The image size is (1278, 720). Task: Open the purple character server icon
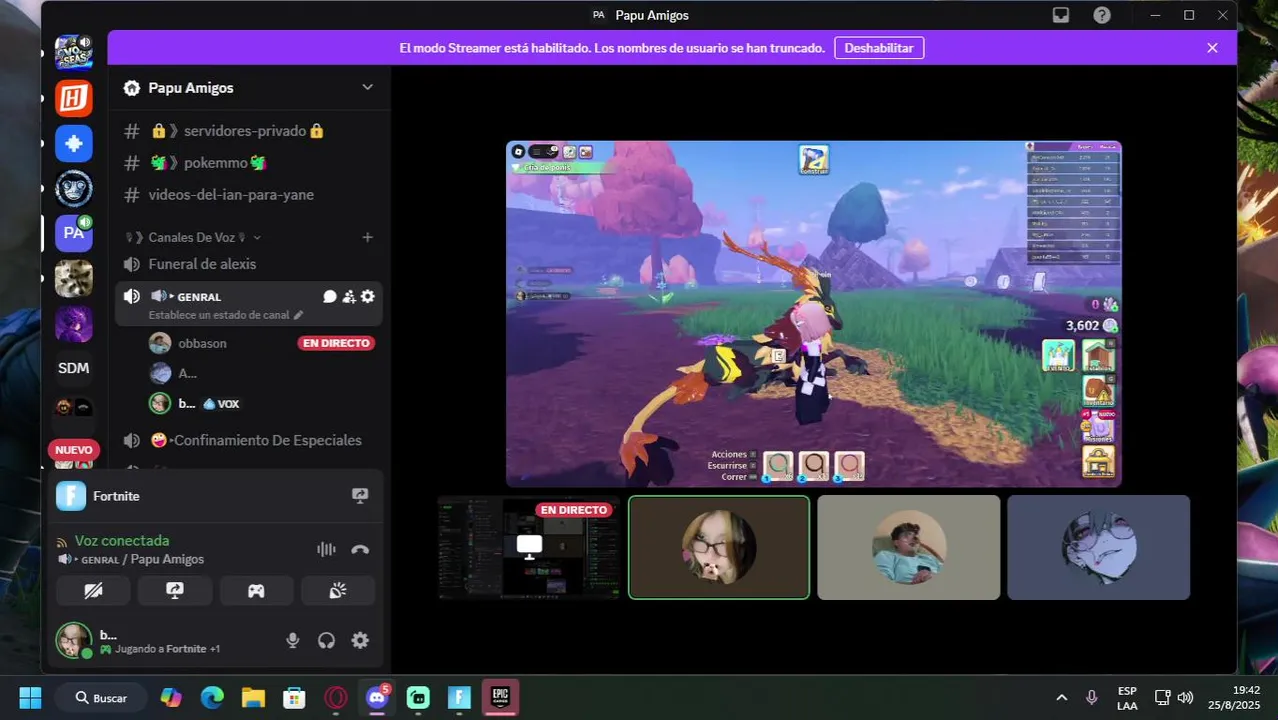74,323
